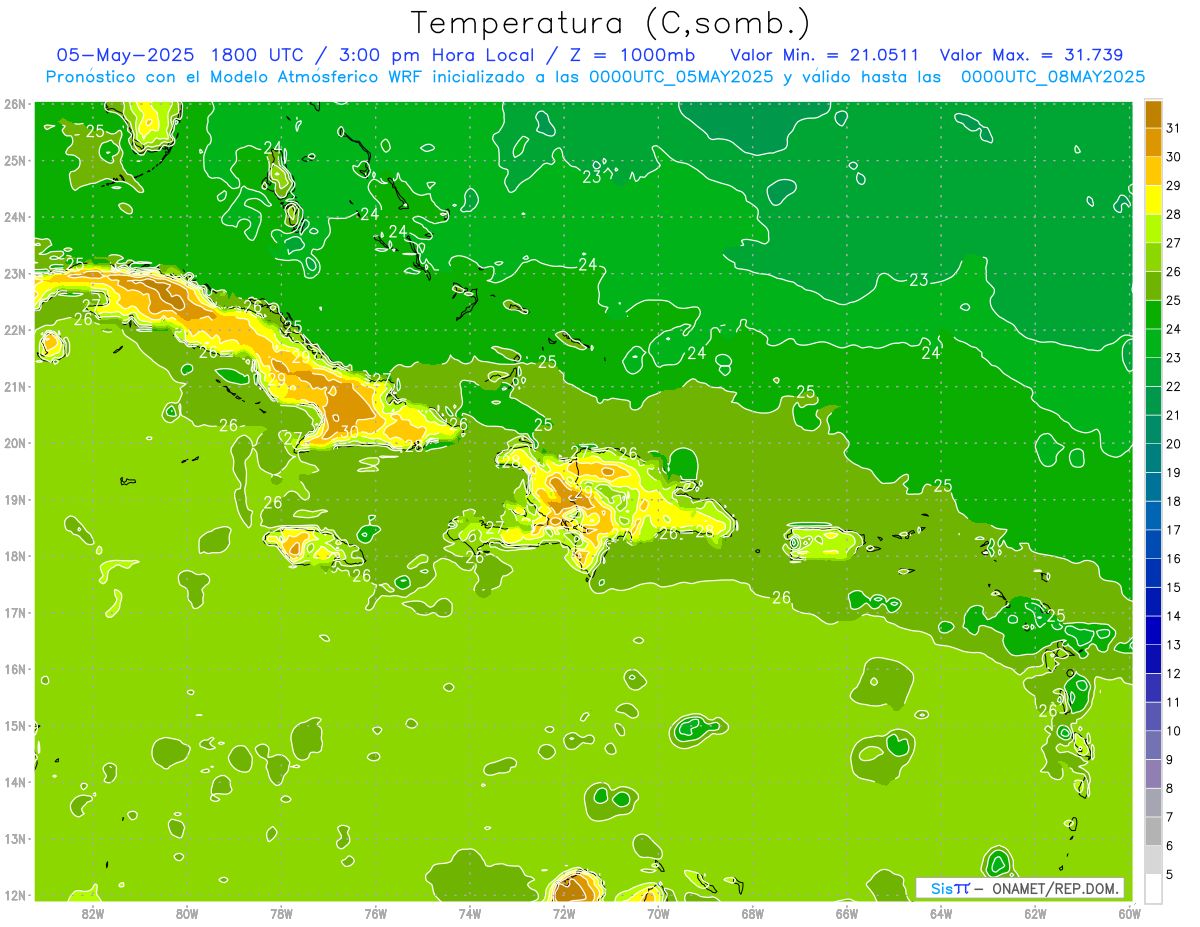
Task: Click the "0000UTC_08MAY2025" valid-until time text
Action: coord(1053,77)
